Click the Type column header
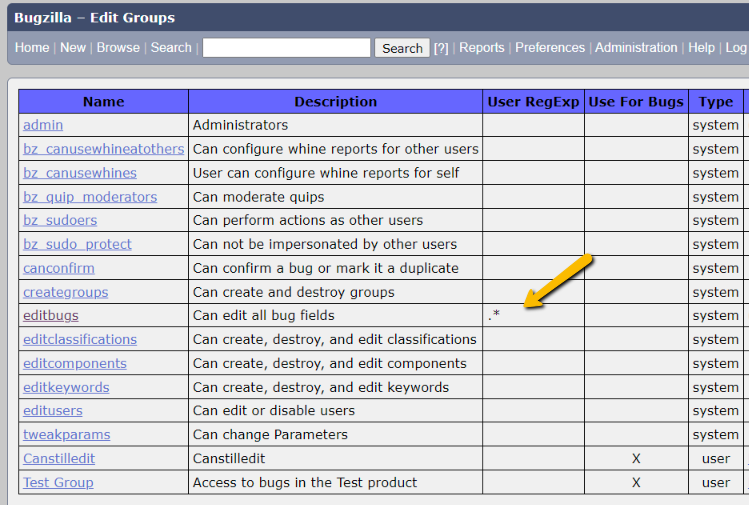Viewport: 749px width, 505px height. pyautogui.click(x=716, y=102)
